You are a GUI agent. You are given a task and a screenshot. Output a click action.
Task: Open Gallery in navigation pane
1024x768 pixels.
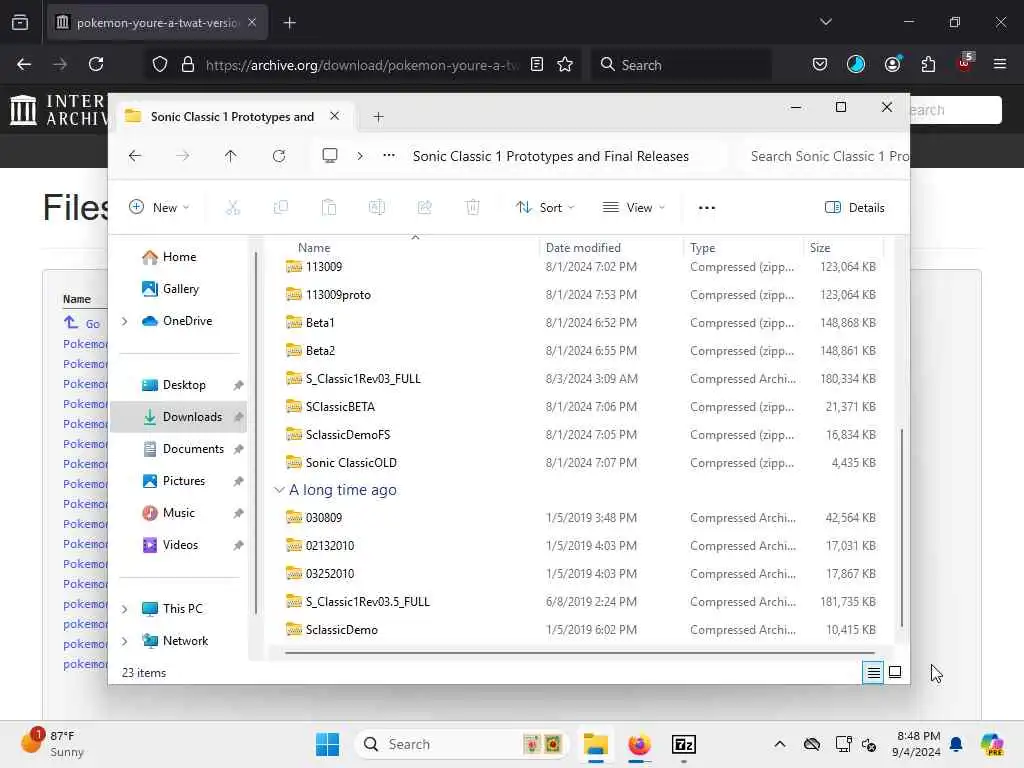coord(178,289)
